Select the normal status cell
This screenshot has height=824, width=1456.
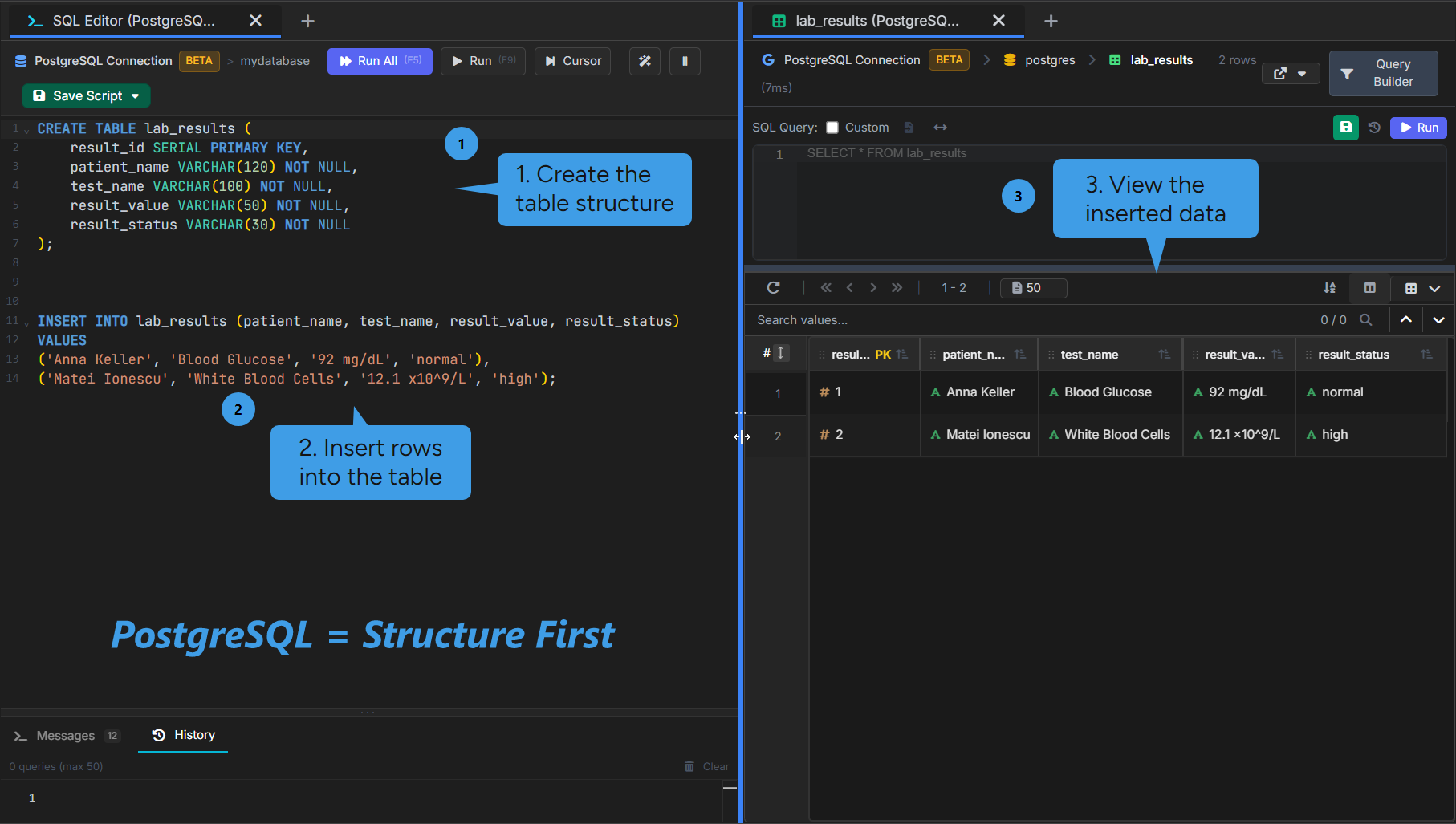pyautogui.click(x=1371, y=392)
